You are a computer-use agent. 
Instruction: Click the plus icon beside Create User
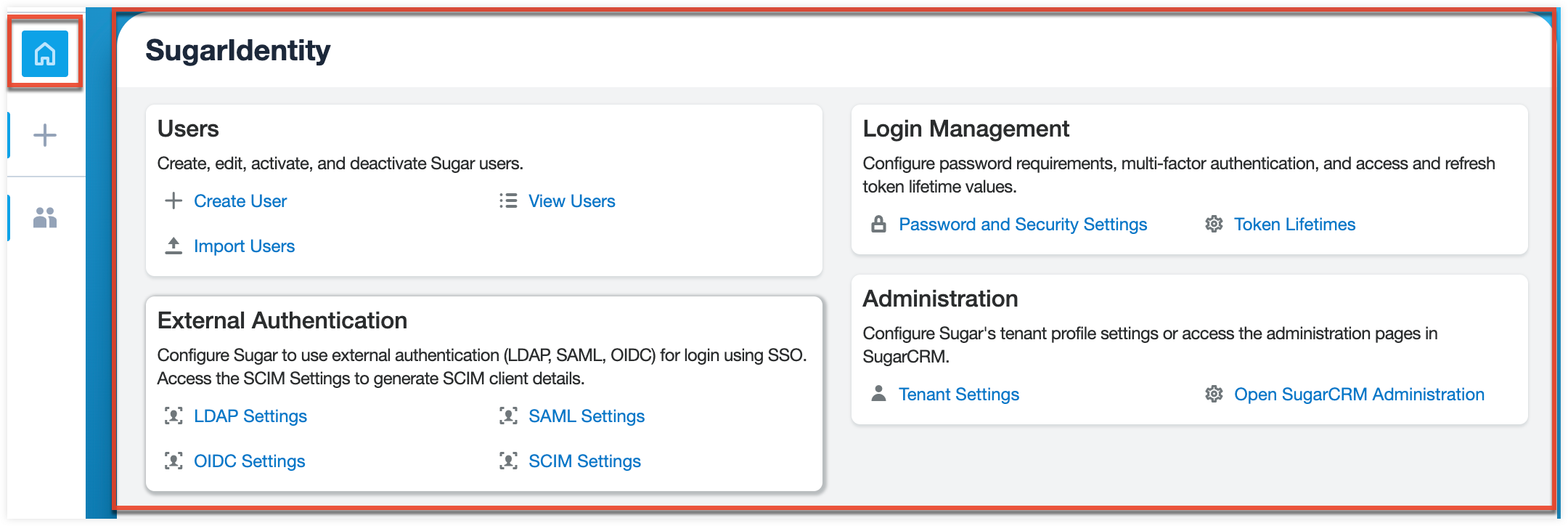tap(173, 201)
